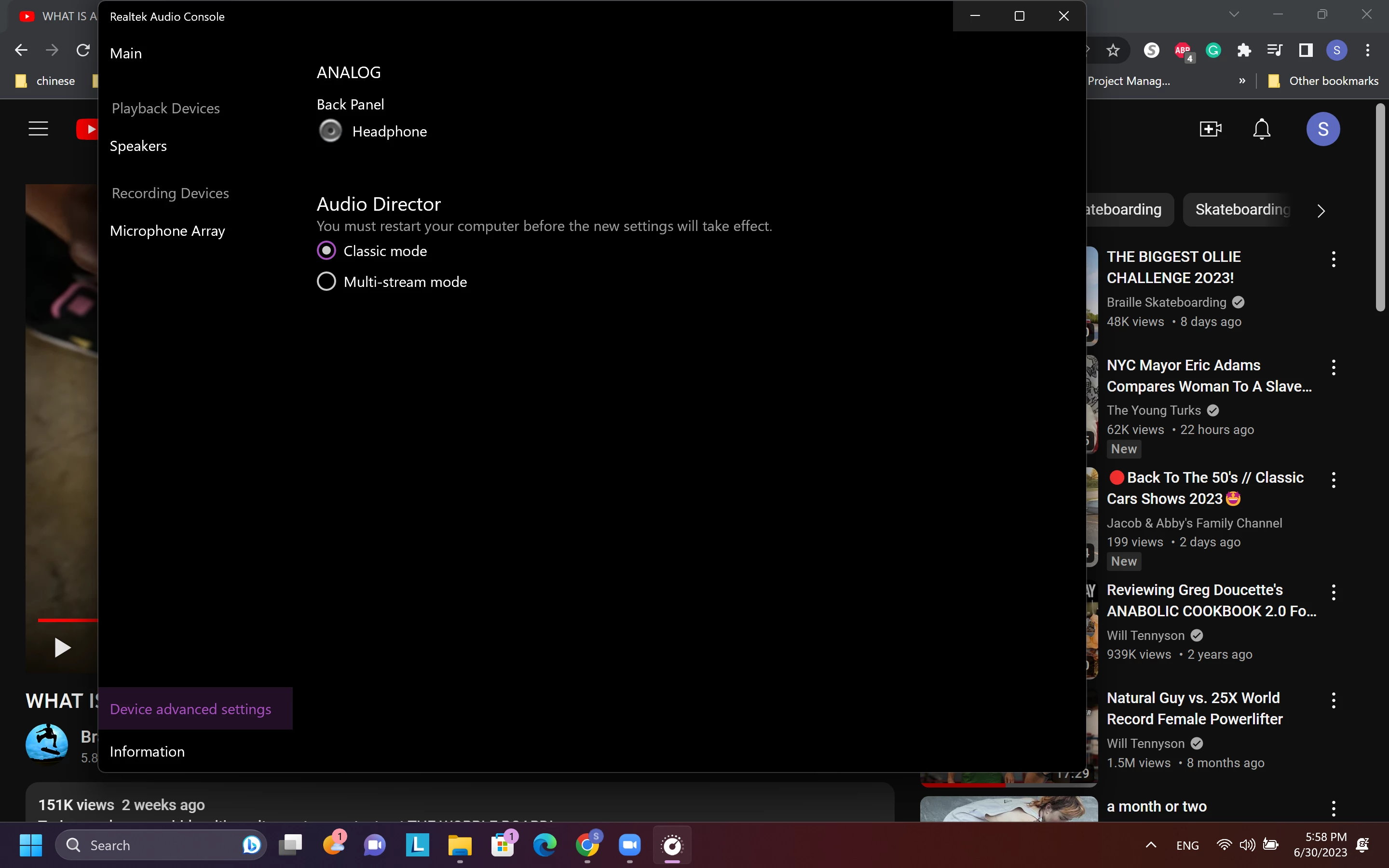Open Microphone Array settings page
Viewport: 1389px width, 868px height.
167,231
